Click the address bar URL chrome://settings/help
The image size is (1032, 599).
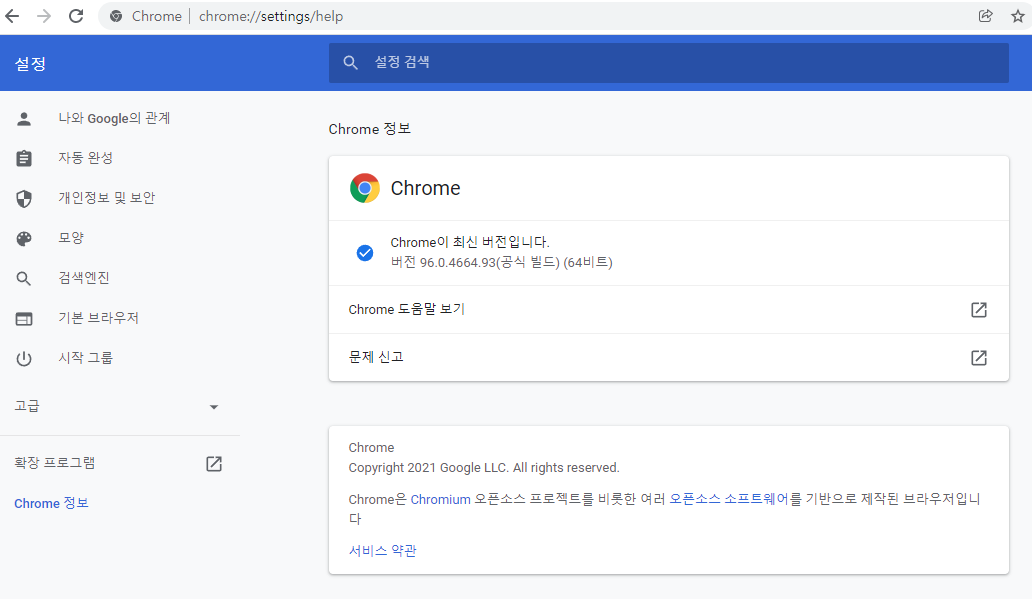(271, 16)
